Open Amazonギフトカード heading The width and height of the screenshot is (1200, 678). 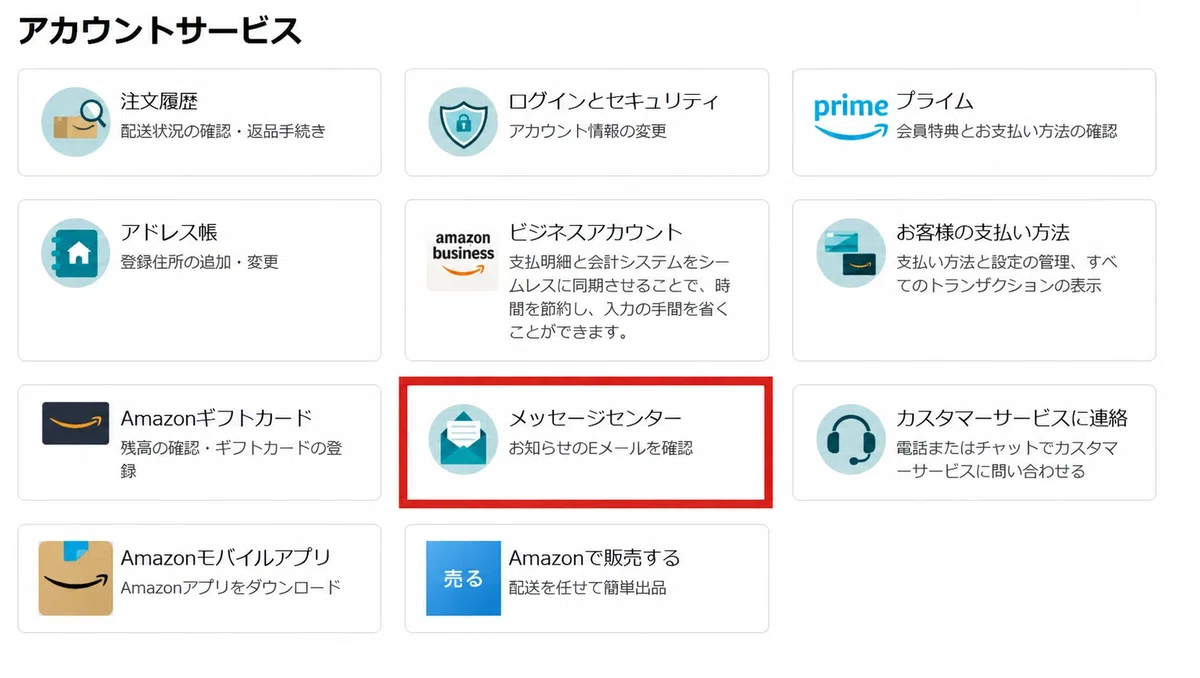217,418
